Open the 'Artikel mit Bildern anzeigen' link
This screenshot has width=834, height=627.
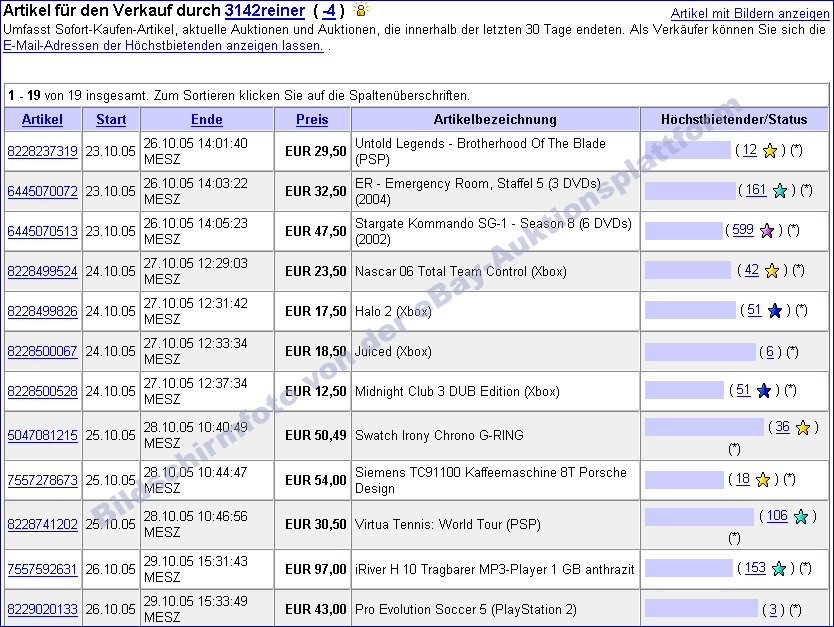[750, 13]
